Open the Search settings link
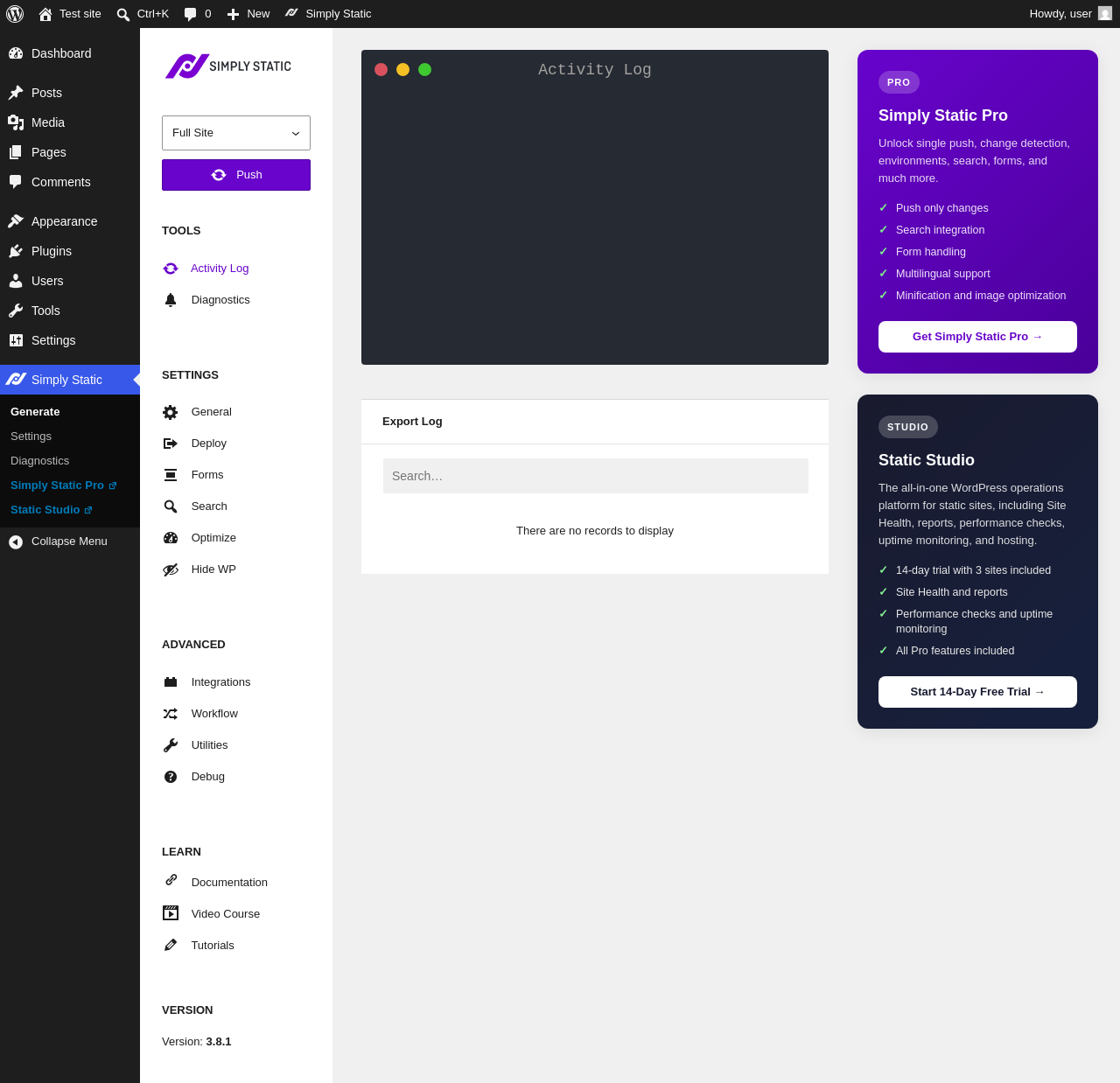 [209, 507]
